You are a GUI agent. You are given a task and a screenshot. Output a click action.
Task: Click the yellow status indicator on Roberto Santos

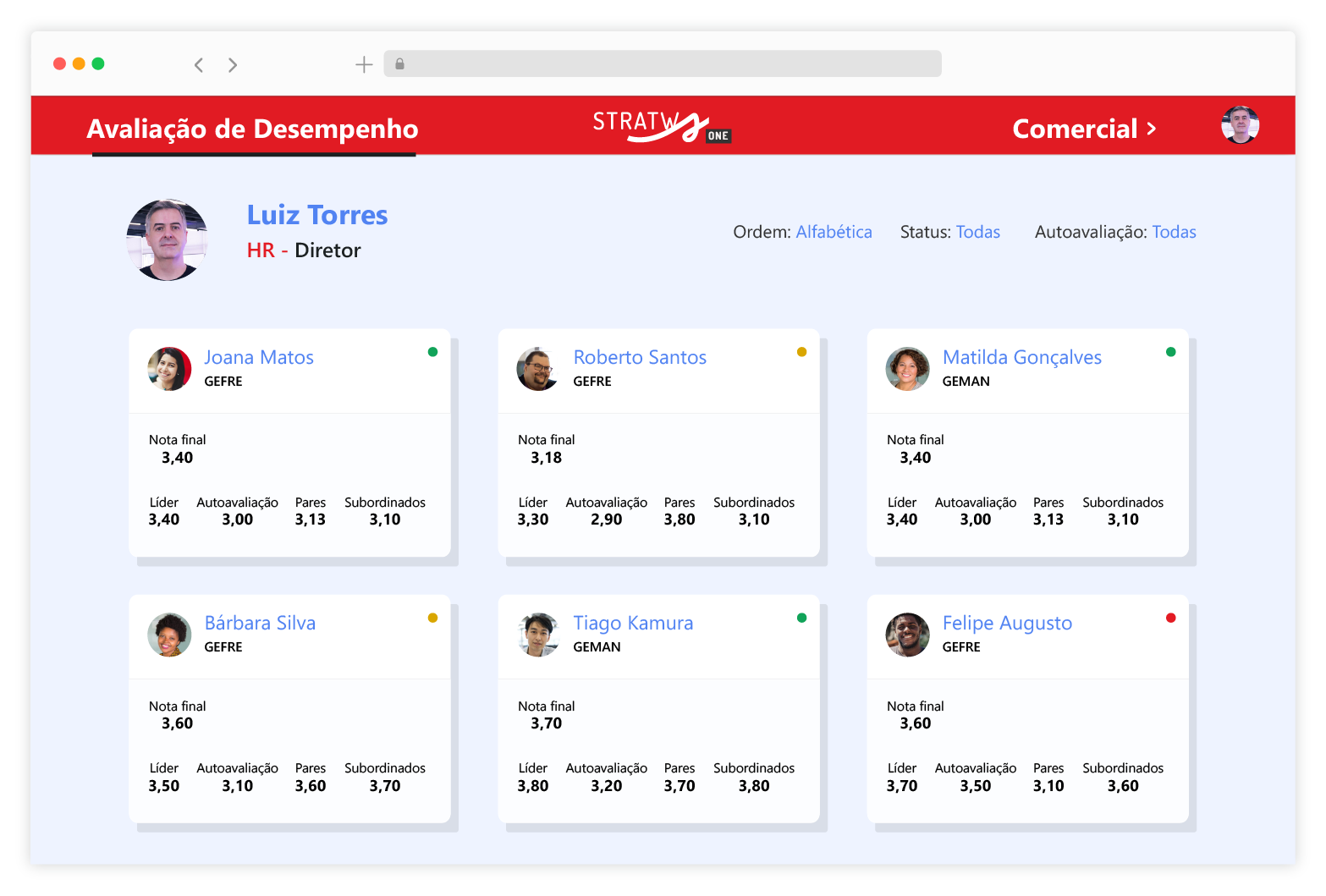[x=802, y=350]
